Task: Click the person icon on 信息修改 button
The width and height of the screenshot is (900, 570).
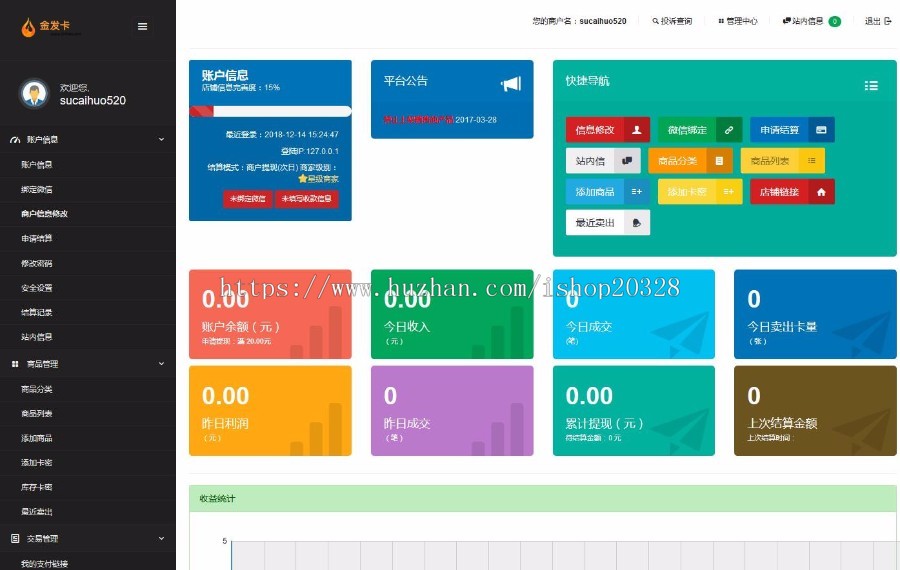Action: (x=637, y=130)
